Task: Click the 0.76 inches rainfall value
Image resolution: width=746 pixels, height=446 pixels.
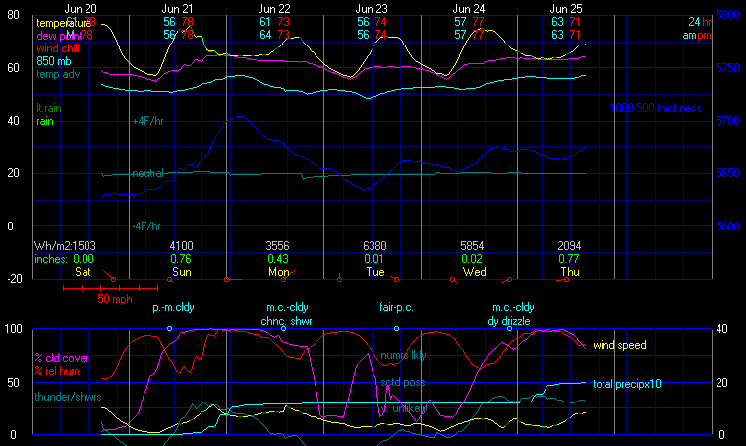Action: click(x=181, y=259)
